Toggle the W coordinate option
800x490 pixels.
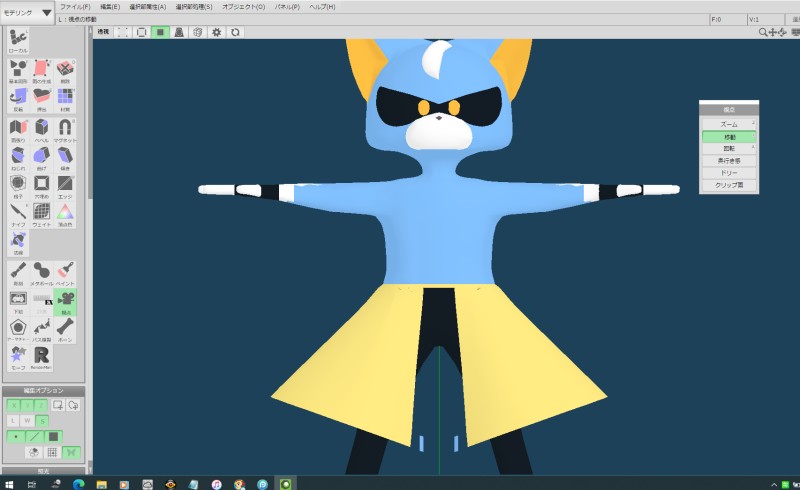(27, 421)
